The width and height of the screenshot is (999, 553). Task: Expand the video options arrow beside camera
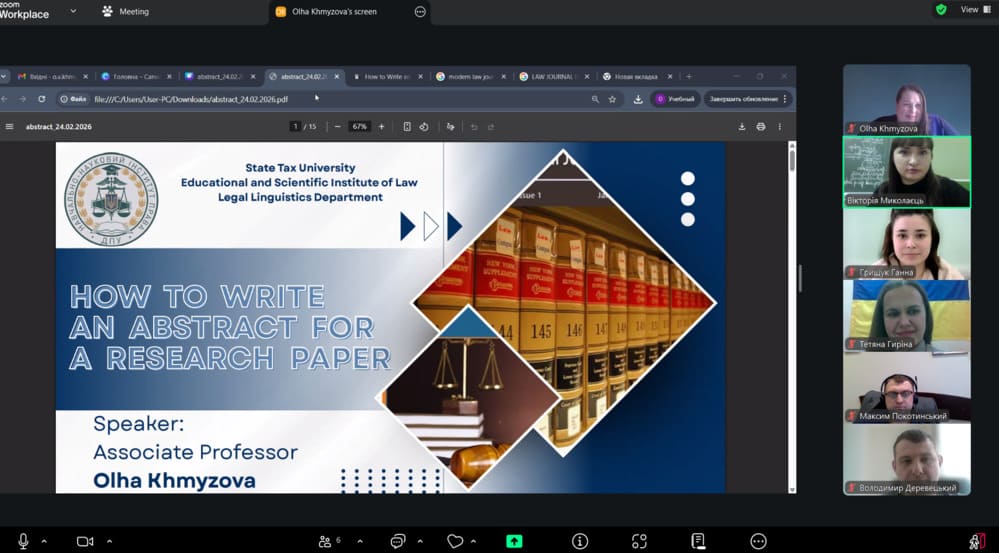(107, 541)
